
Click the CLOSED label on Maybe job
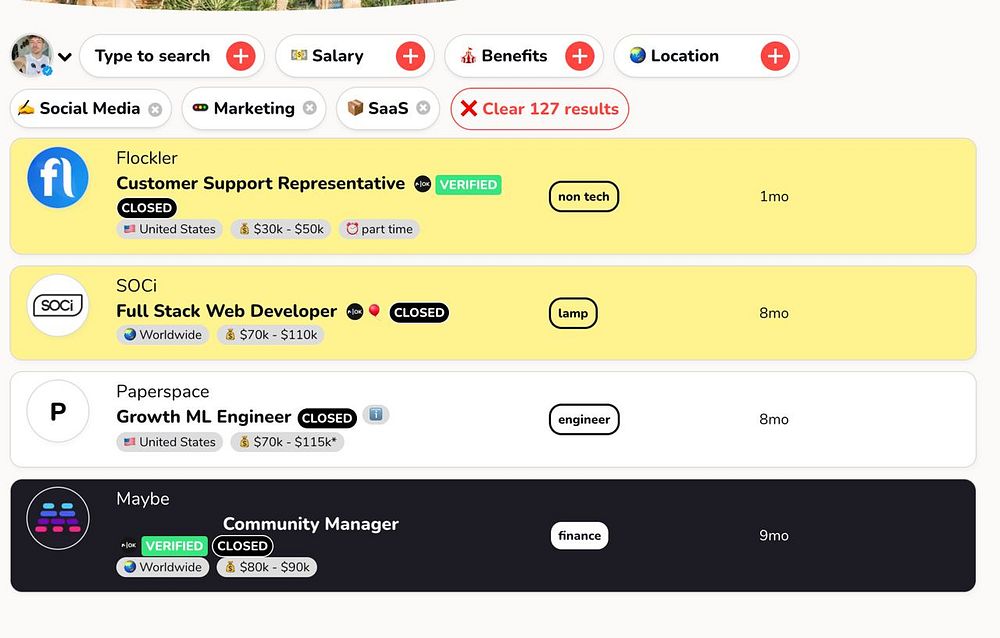pos(242,546)
